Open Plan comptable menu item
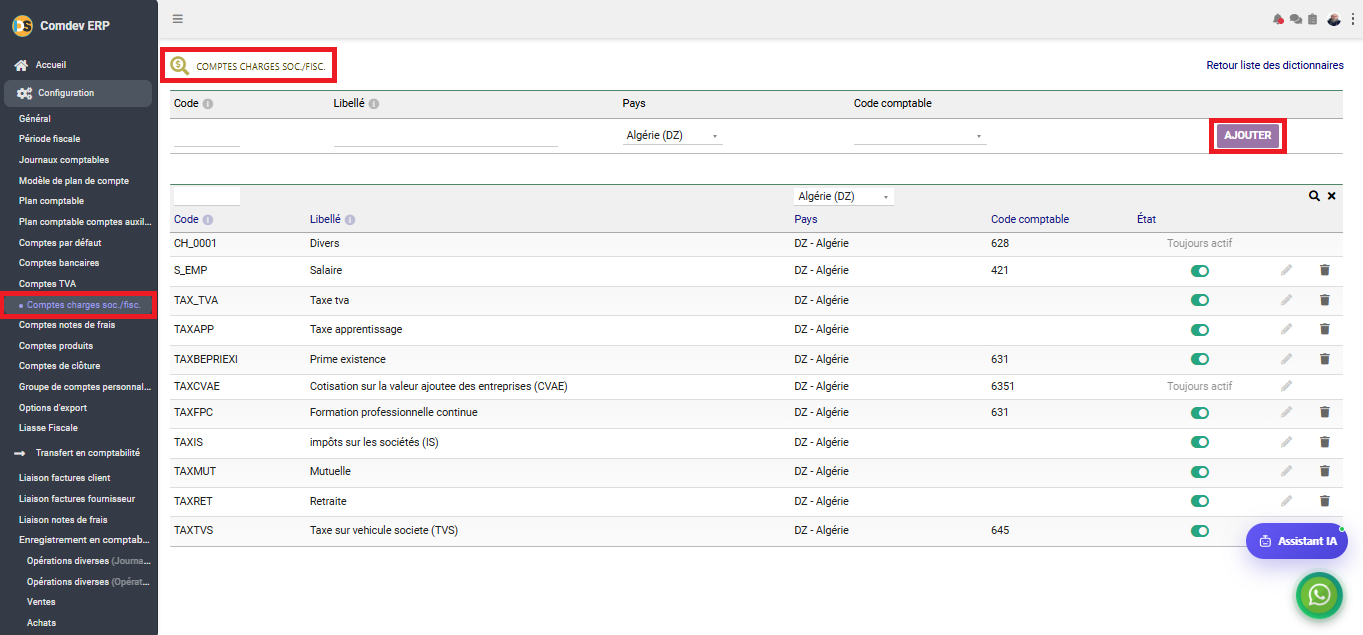The height and width of the screenshot is (635, 1363). click(51, 201)
